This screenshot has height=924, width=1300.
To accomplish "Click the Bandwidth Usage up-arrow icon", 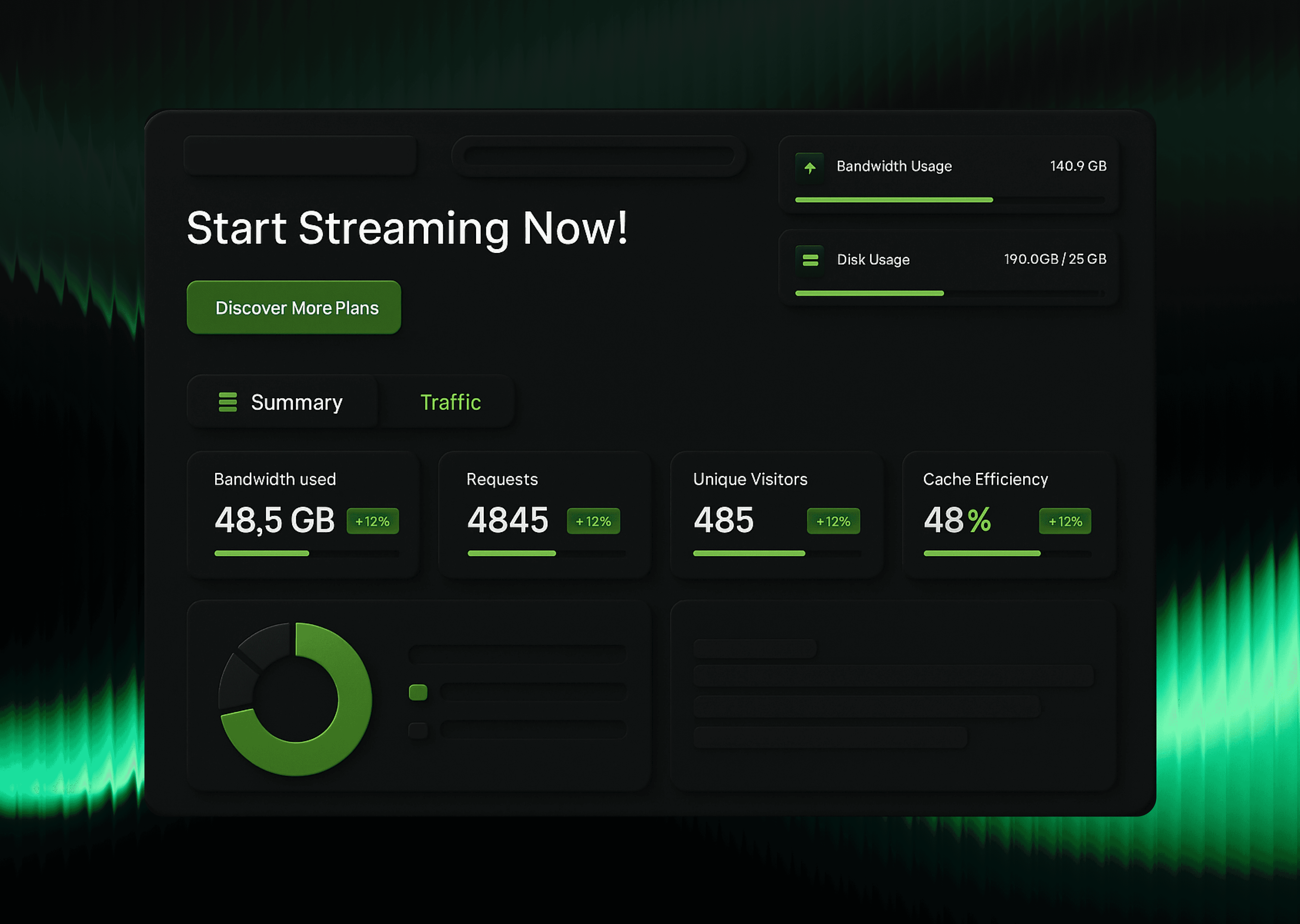I will pos(809,168).
